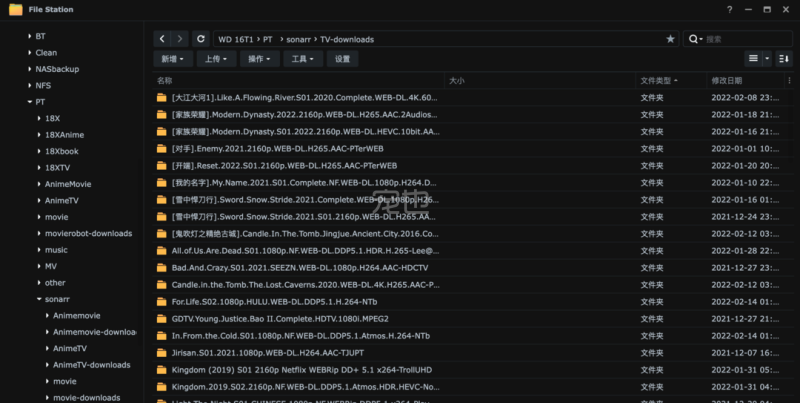This screenshot has height=403, width=800.
Task: Bookmark this folder with the star icon
Action: pyautogui.click(x=670, y=39)
